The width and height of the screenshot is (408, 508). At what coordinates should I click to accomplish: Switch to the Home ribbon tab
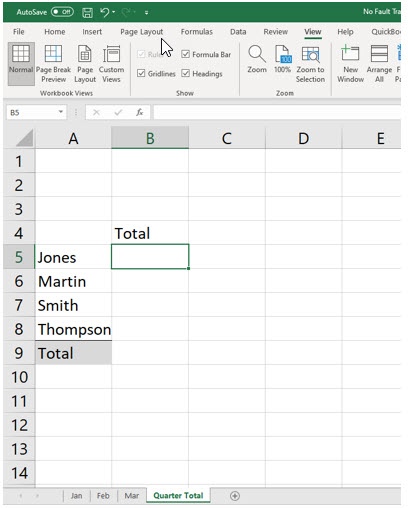(55, 32)
